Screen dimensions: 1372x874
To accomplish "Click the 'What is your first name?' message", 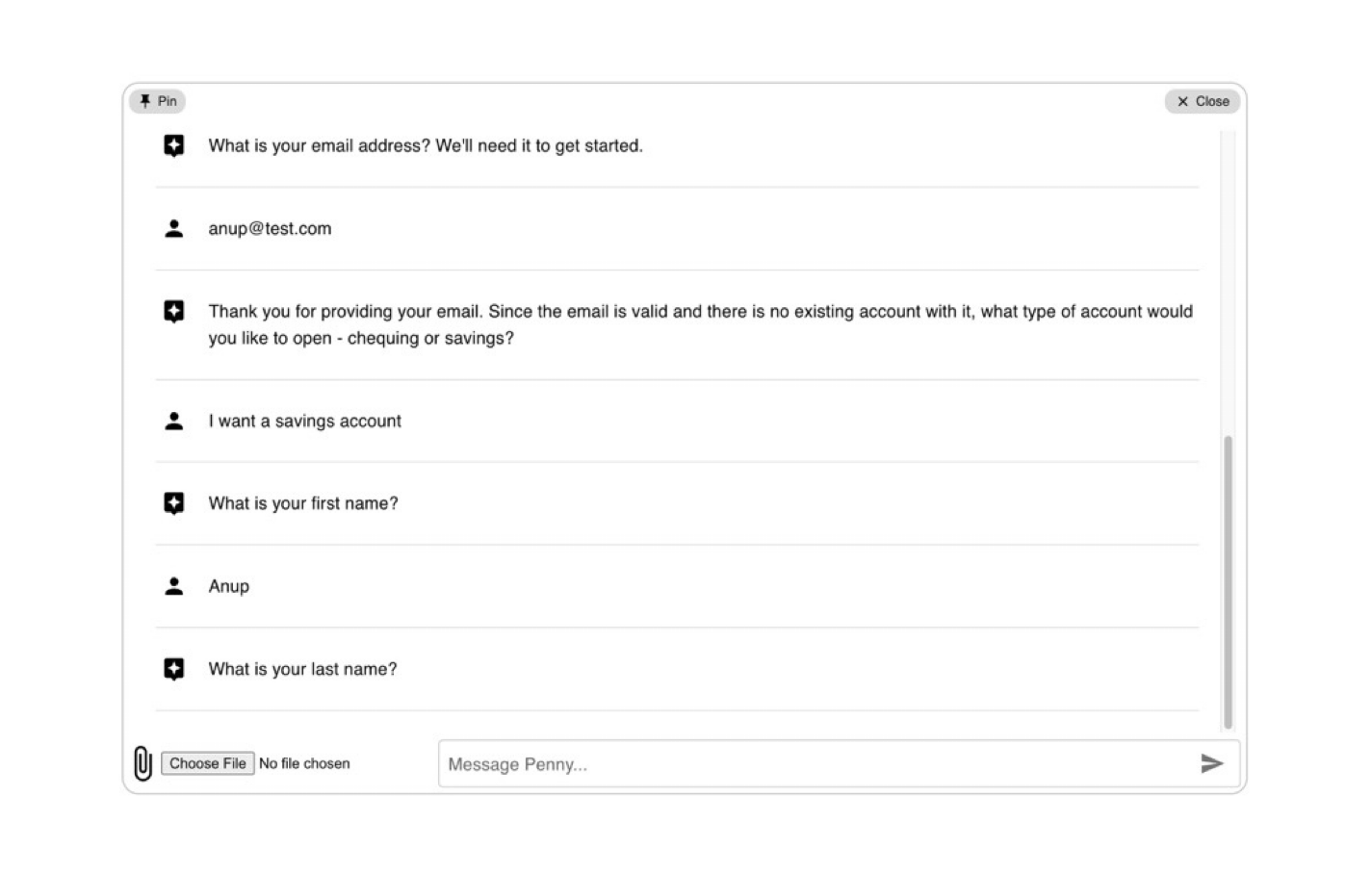I will pos(303,503).
